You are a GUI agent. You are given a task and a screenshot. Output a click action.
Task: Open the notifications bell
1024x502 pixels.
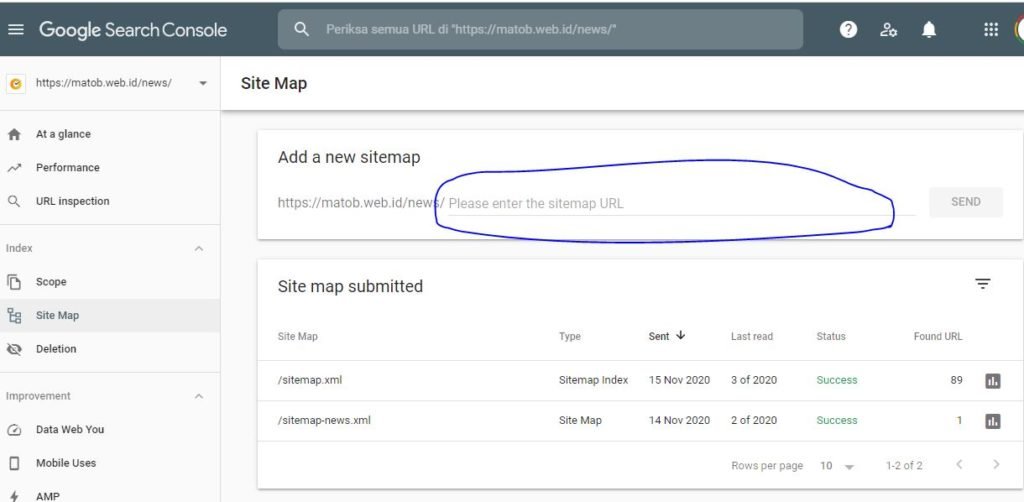click(929, 29)
